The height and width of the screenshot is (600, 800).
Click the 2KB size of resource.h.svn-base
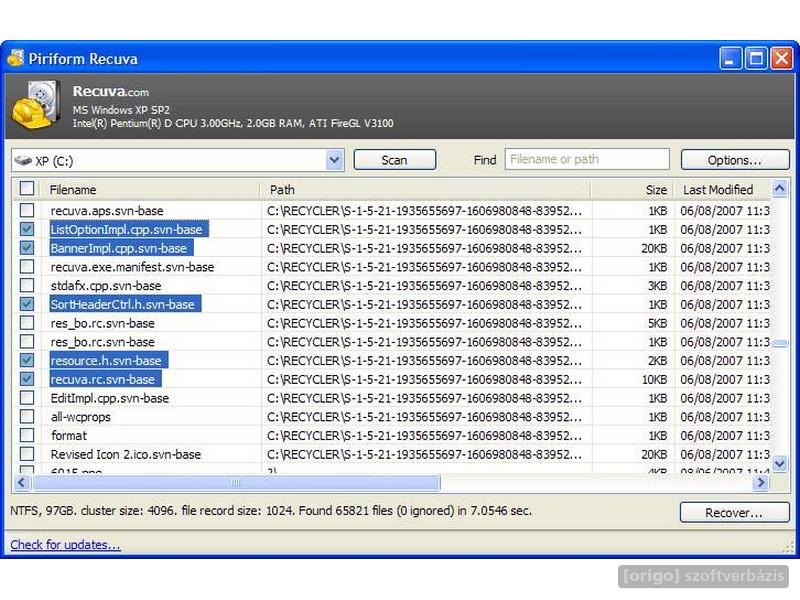657,361
